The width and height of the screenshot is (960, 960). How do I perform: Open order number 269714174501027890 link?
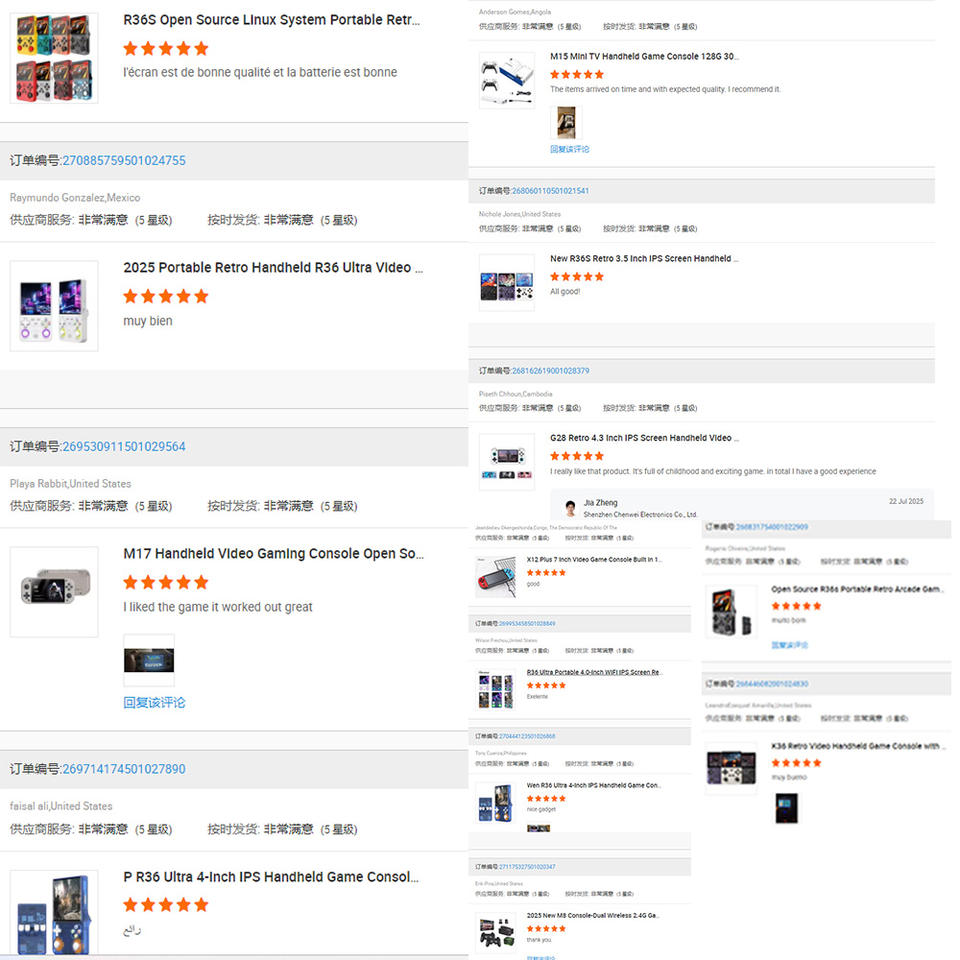click(124, 769)
